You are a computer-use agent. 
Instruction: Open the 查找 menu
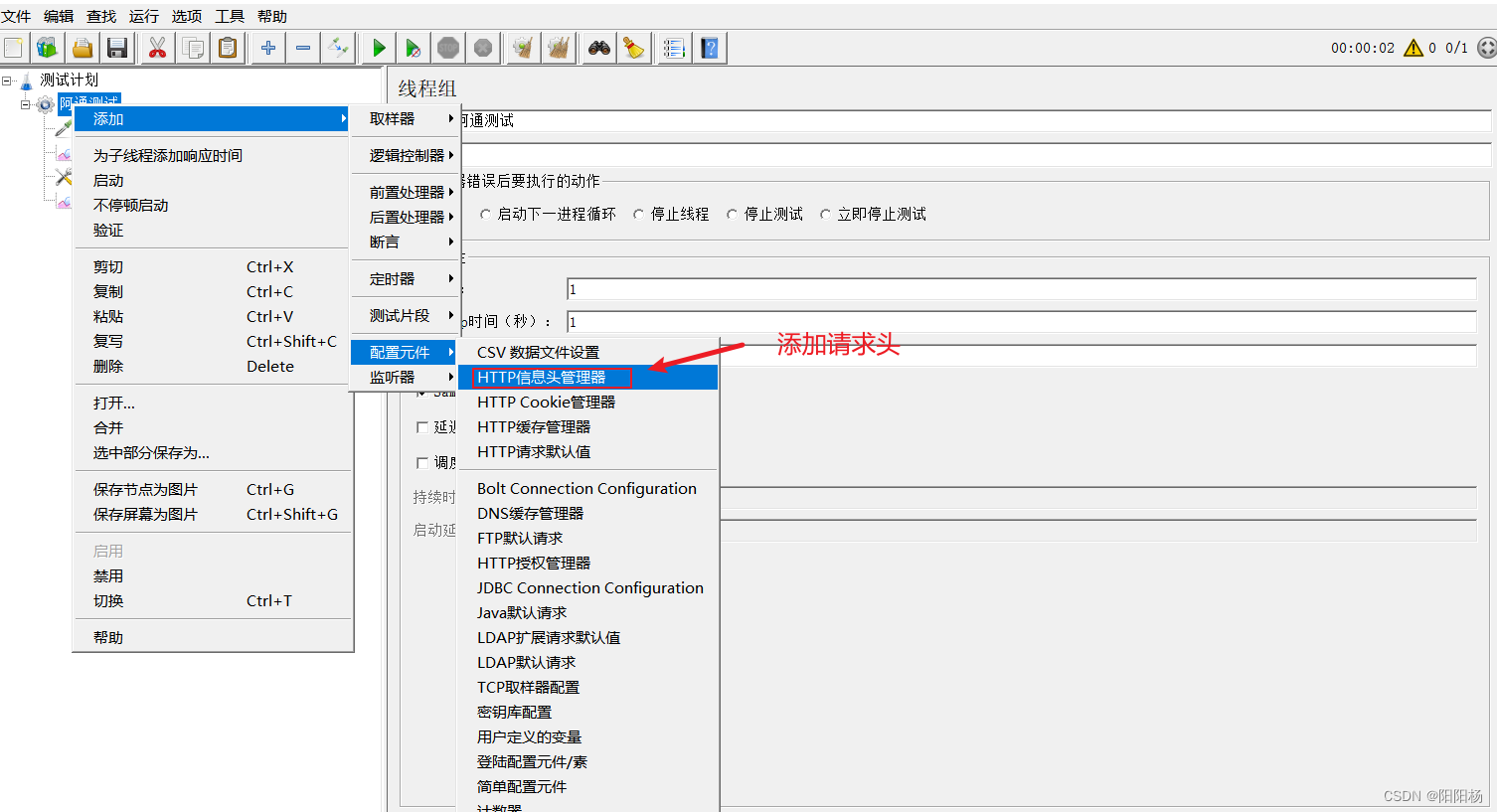coord(101,16)
